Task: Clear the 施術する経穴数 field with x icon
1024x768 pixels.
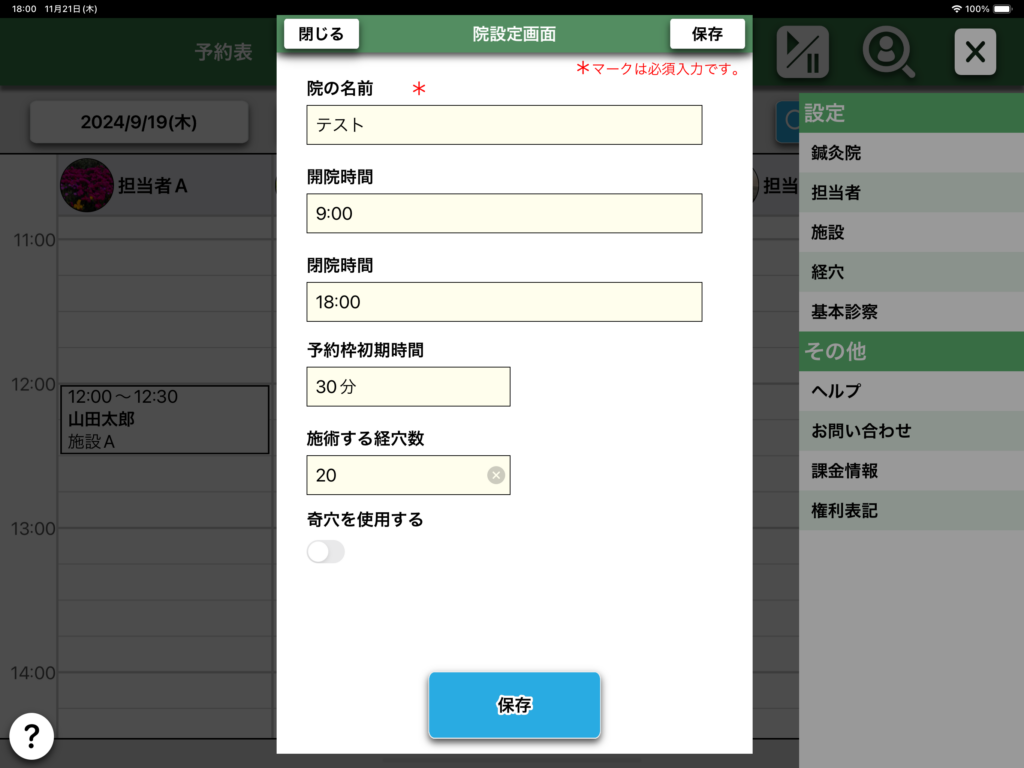Action: point(496,475)
